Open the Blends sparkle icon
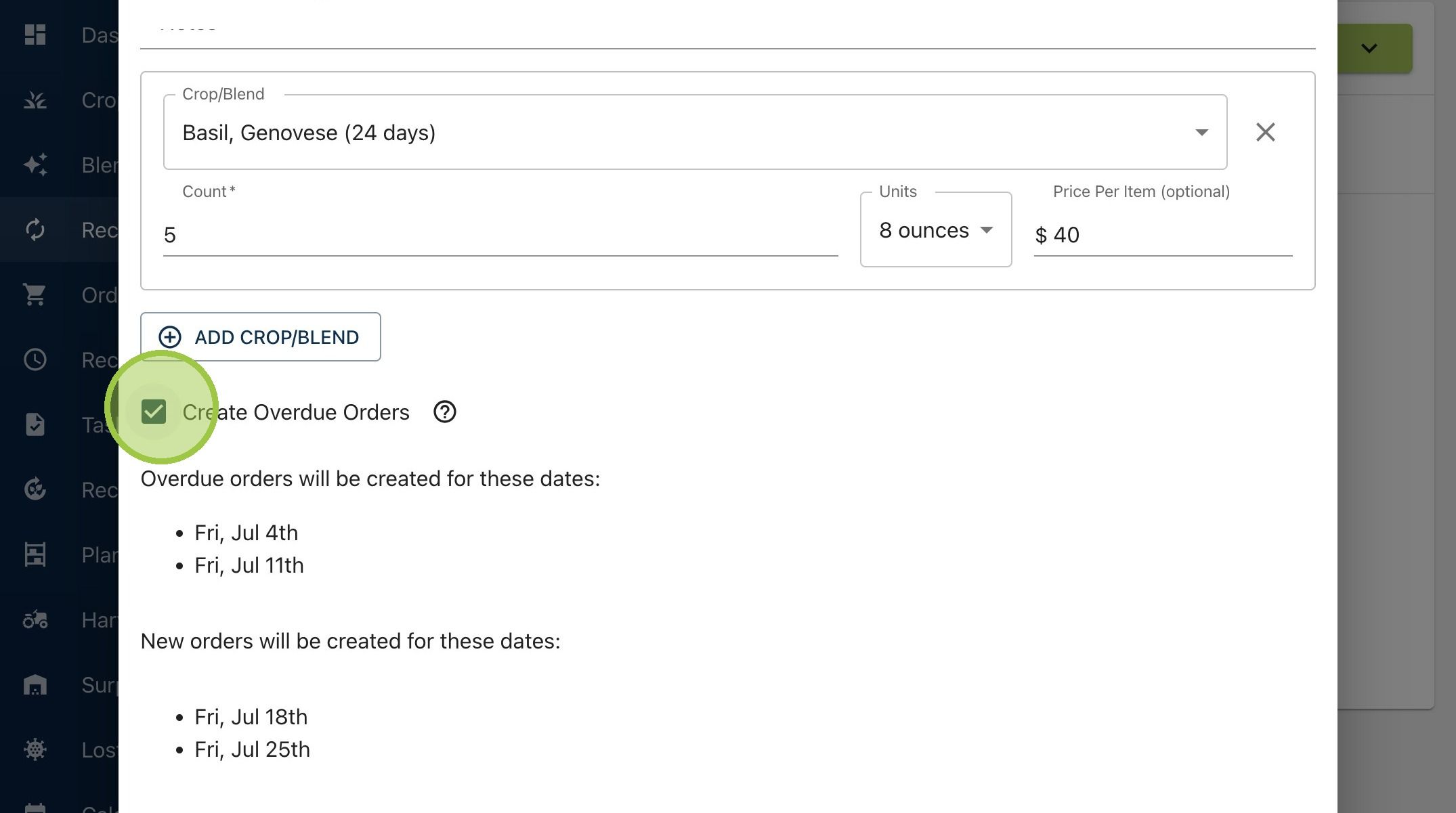The image size is (1456, 813). coord(35,164)
